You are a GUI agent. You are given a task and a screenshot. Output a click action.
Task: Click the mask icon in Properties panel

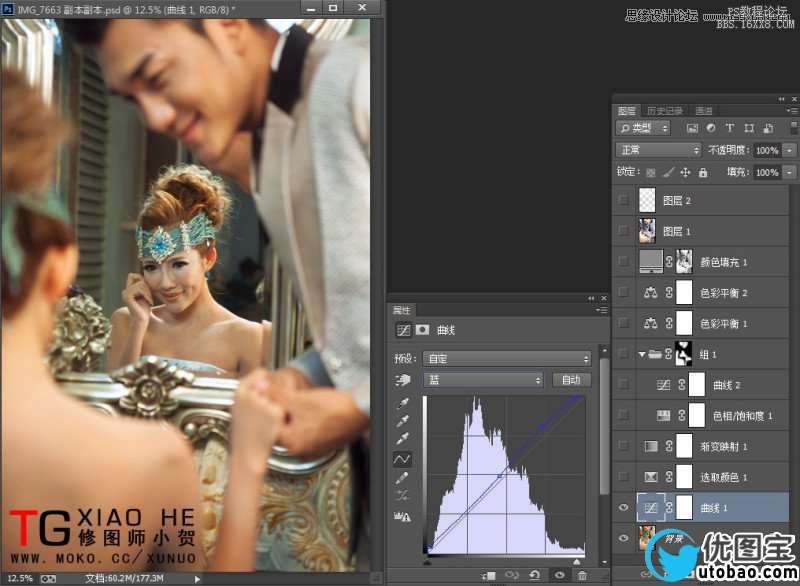(x=422, y=330)
